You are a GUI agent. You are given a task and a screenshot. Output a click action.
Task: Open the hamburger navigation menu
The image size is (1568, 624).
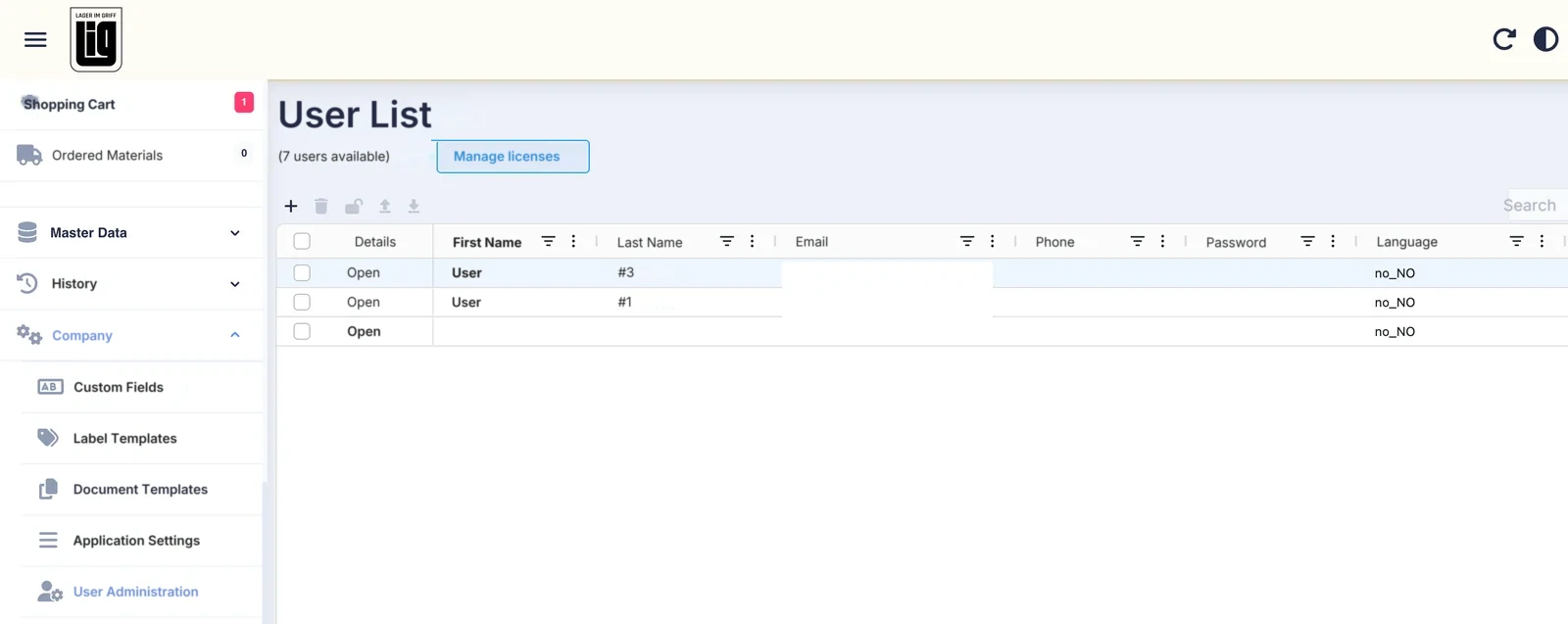(x=35, y=39)
